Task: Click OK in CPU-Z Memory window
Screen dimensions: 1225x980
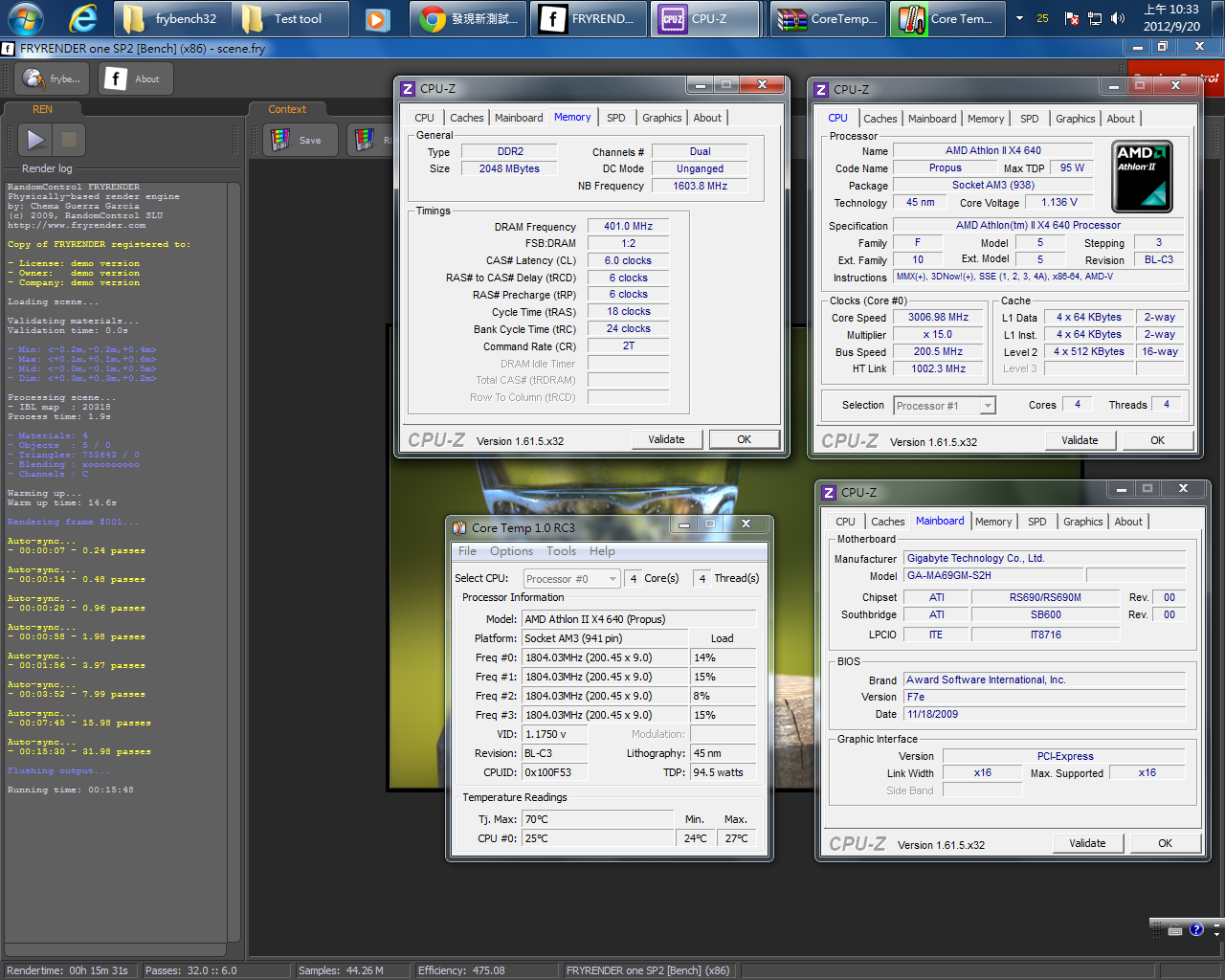Action: (744, 439)
